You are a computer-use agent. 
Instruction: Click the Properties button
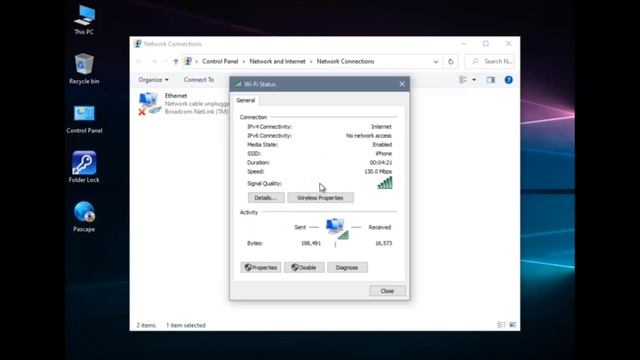point(261,268)
